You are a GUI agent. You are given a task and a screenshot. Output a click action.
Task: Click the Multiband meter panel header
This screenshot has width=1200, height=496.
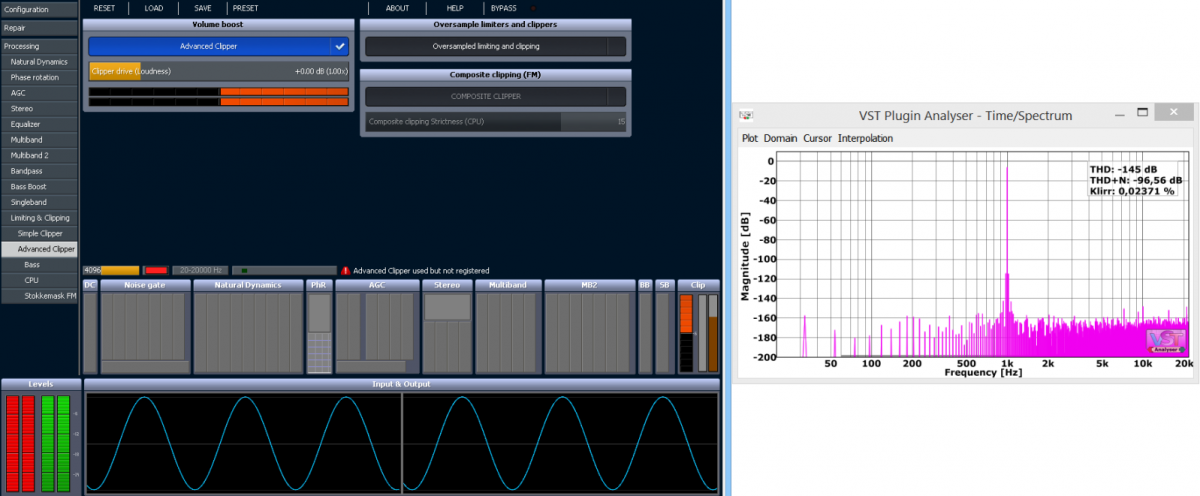point(508,285)
